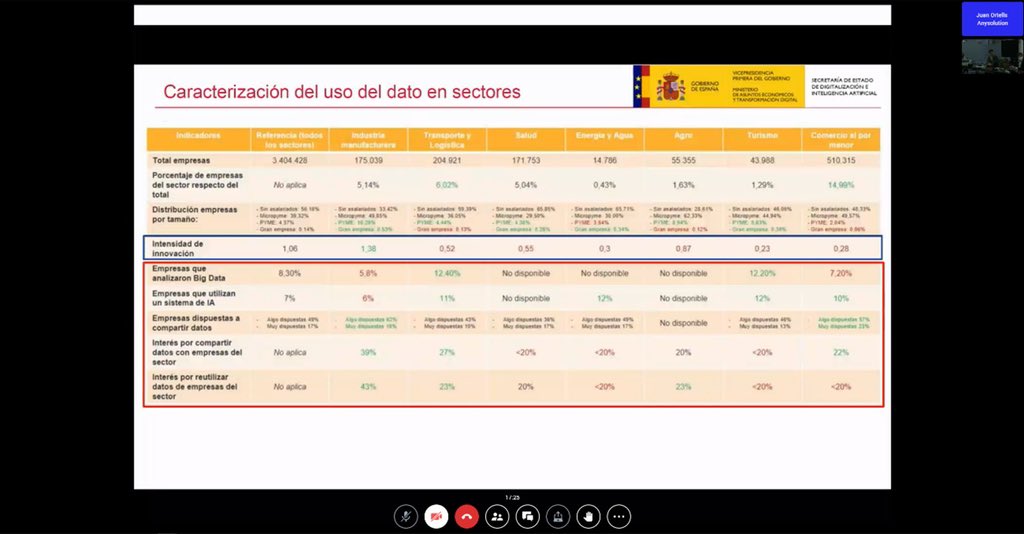Click the '14.786' cell

(x=605, y=161)
